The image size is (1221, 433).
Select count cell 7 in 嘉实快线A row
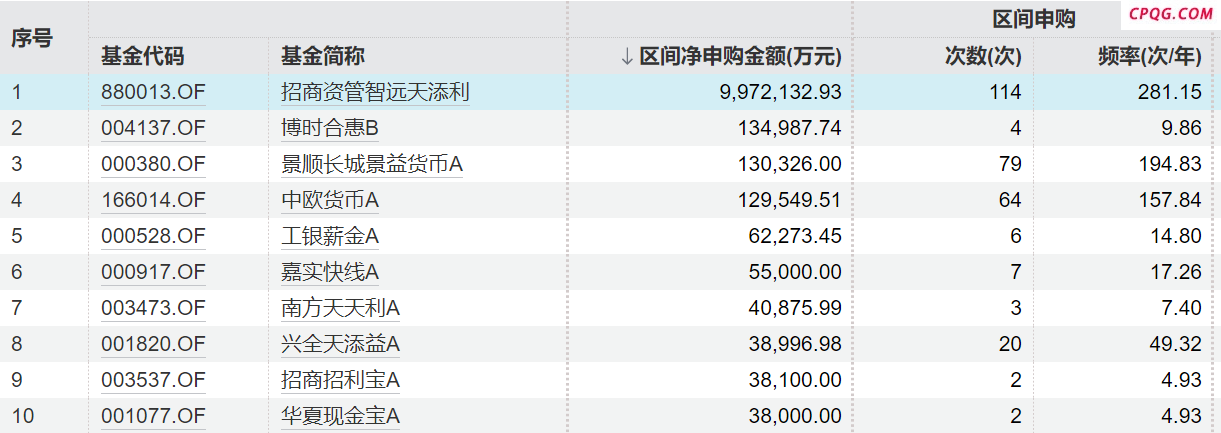coord(1016,272)
